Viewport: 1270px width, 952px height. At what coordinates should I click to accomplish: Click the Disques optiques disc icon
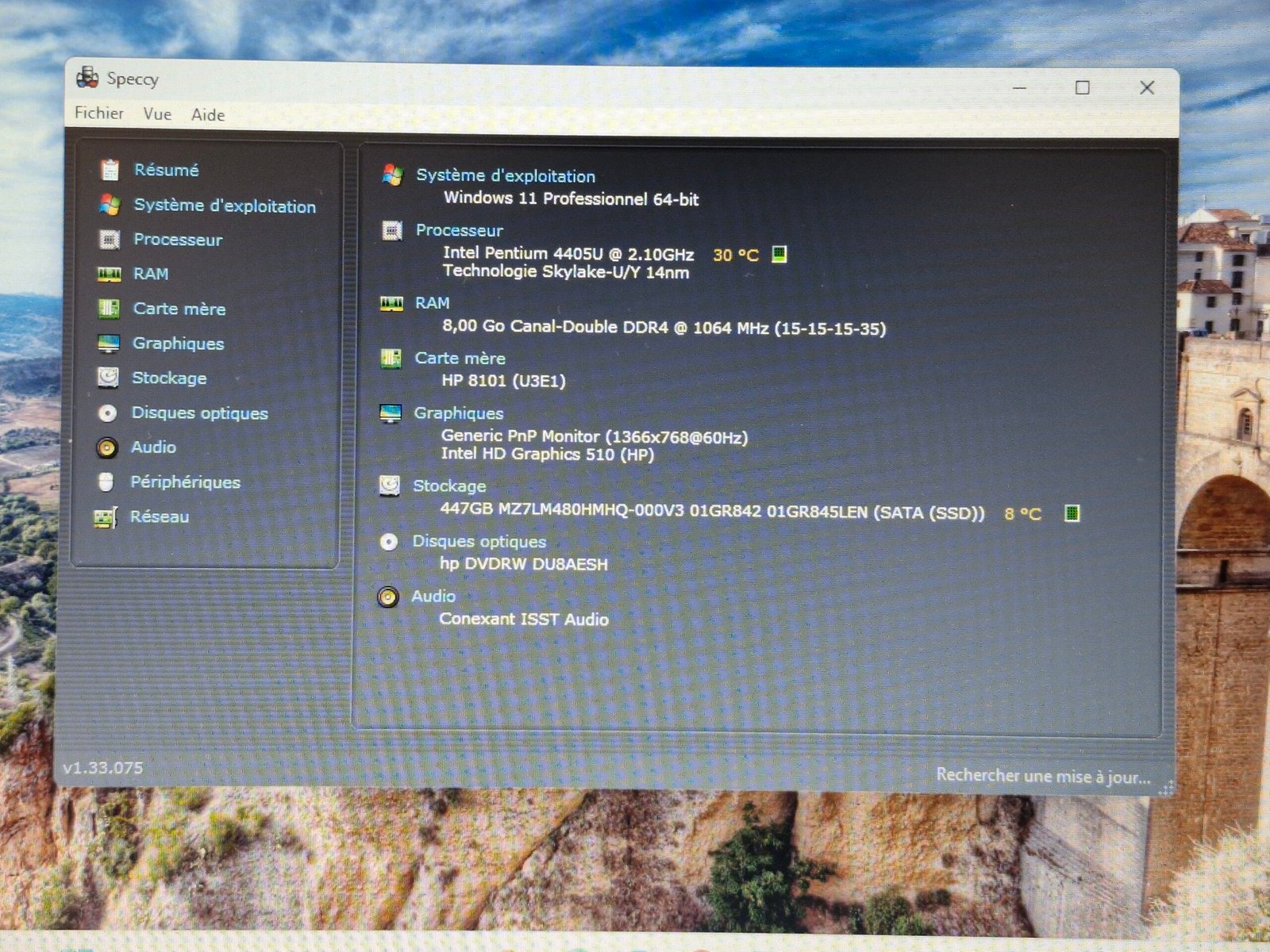tap(388, 542)
